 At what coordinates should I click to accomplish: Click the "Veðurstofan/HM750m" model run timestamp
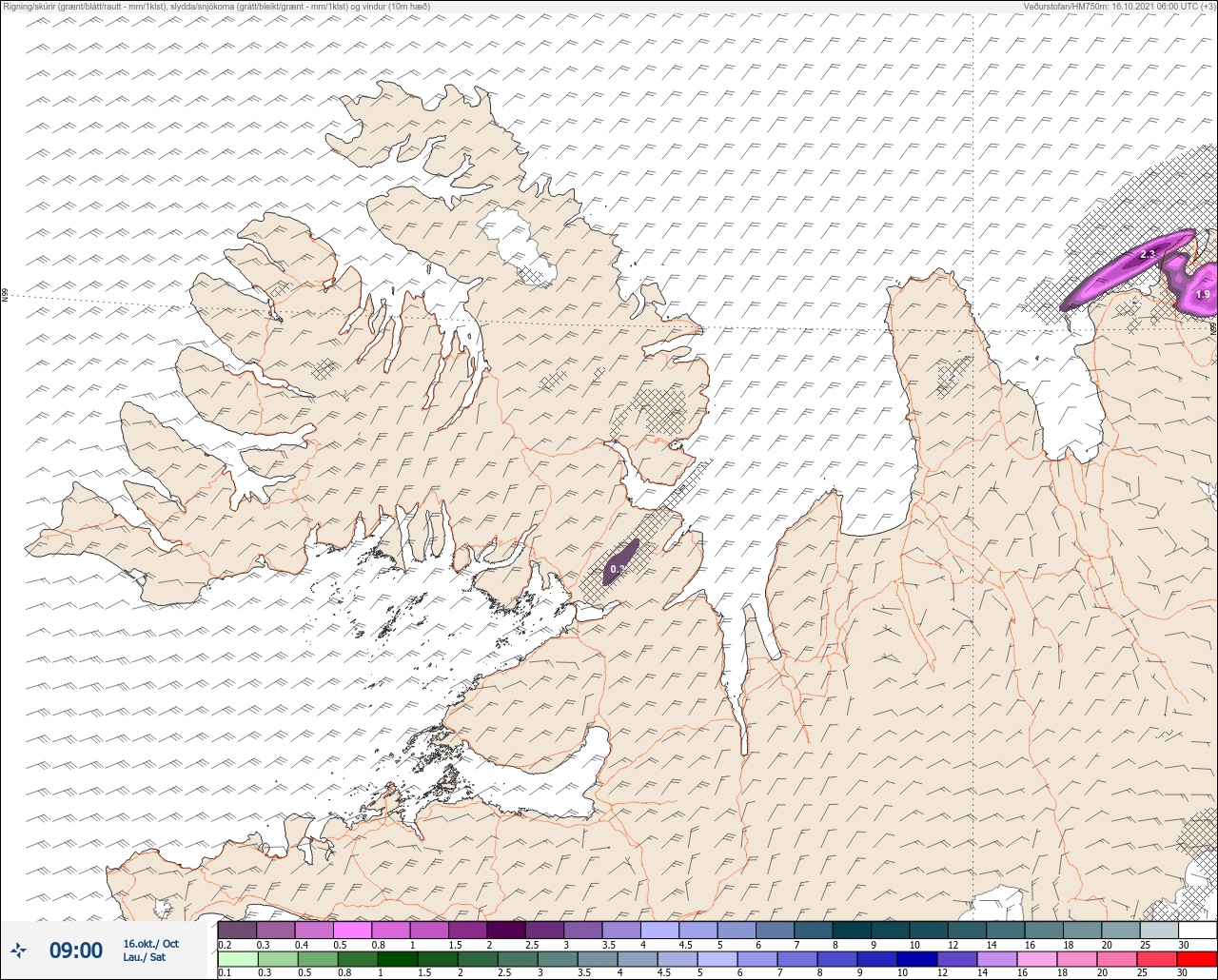click(1119, 6)
